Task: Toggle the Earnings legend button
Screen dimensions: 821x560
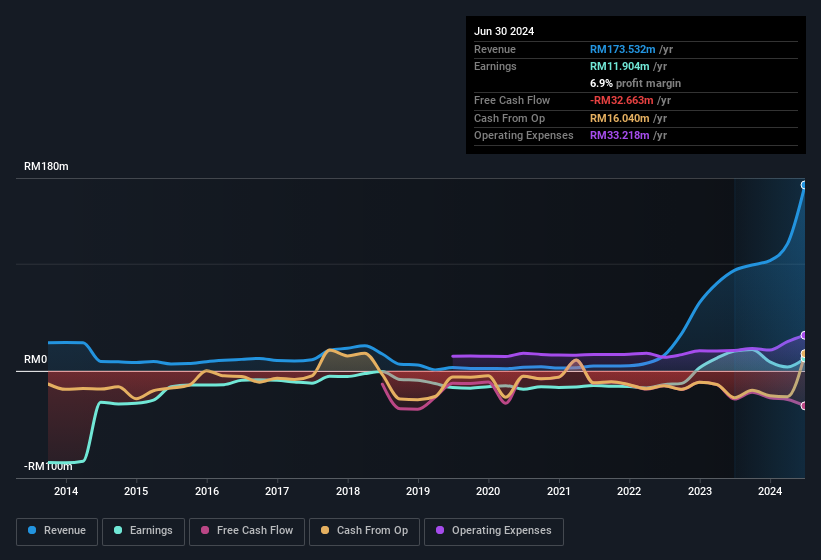Action: click(x=142, y=531)
